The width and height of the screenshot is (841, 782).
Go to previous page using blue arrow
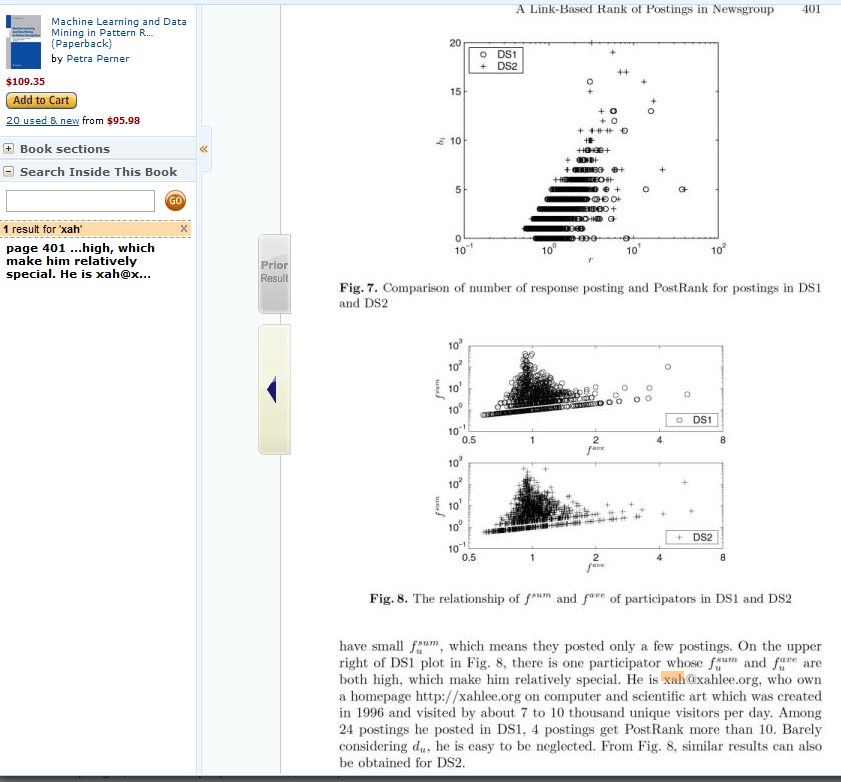pos(271,390)
